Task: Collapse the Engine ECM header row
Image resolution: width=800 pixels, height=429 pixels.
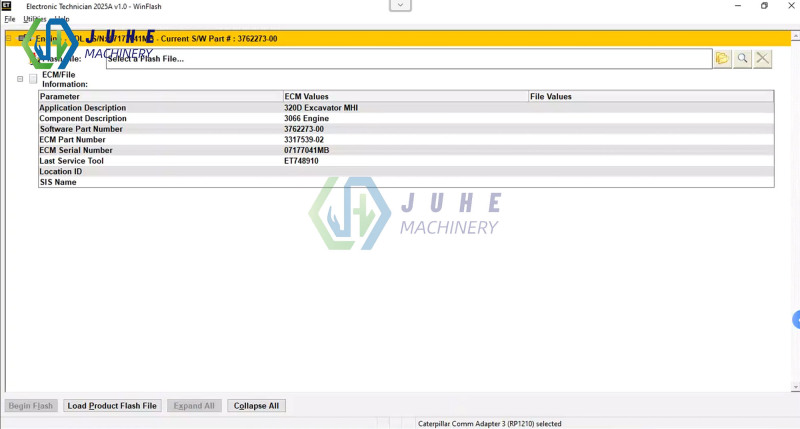Action: [9, 38]
